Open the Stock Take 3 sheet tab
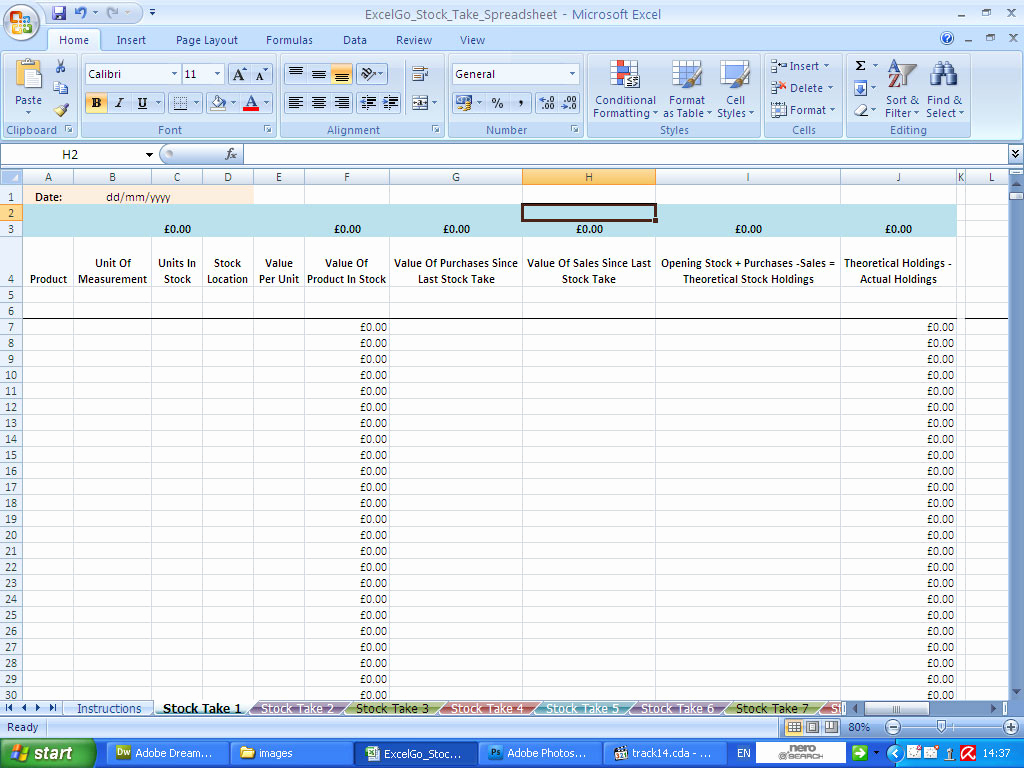 (x=392, y=708)
